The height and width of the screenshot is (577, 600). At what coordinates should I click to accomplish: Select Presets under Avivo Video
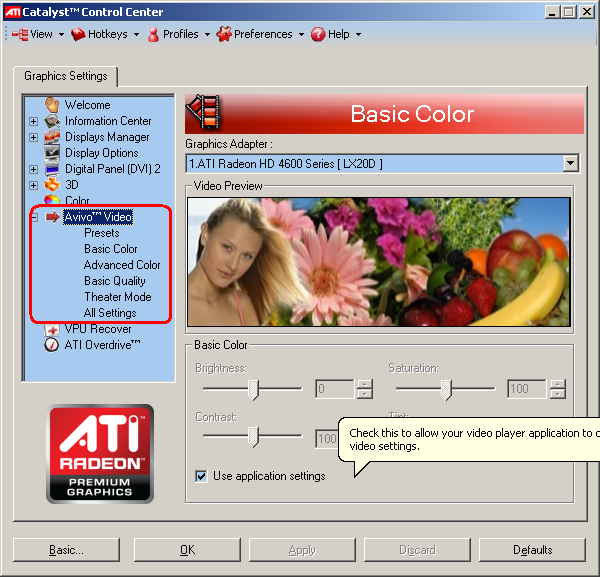(x=102, y=233)
